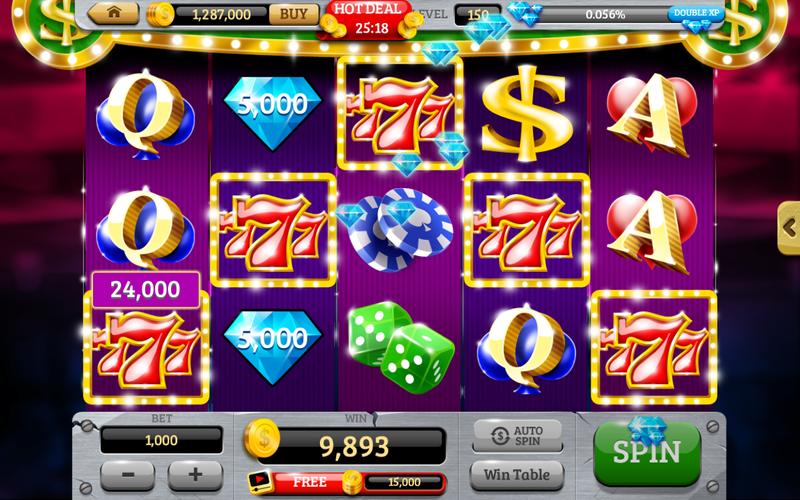Go to the home lobby icon
Image resolution: width=800 pixels, height=500 pixels.
coord(113,13)
